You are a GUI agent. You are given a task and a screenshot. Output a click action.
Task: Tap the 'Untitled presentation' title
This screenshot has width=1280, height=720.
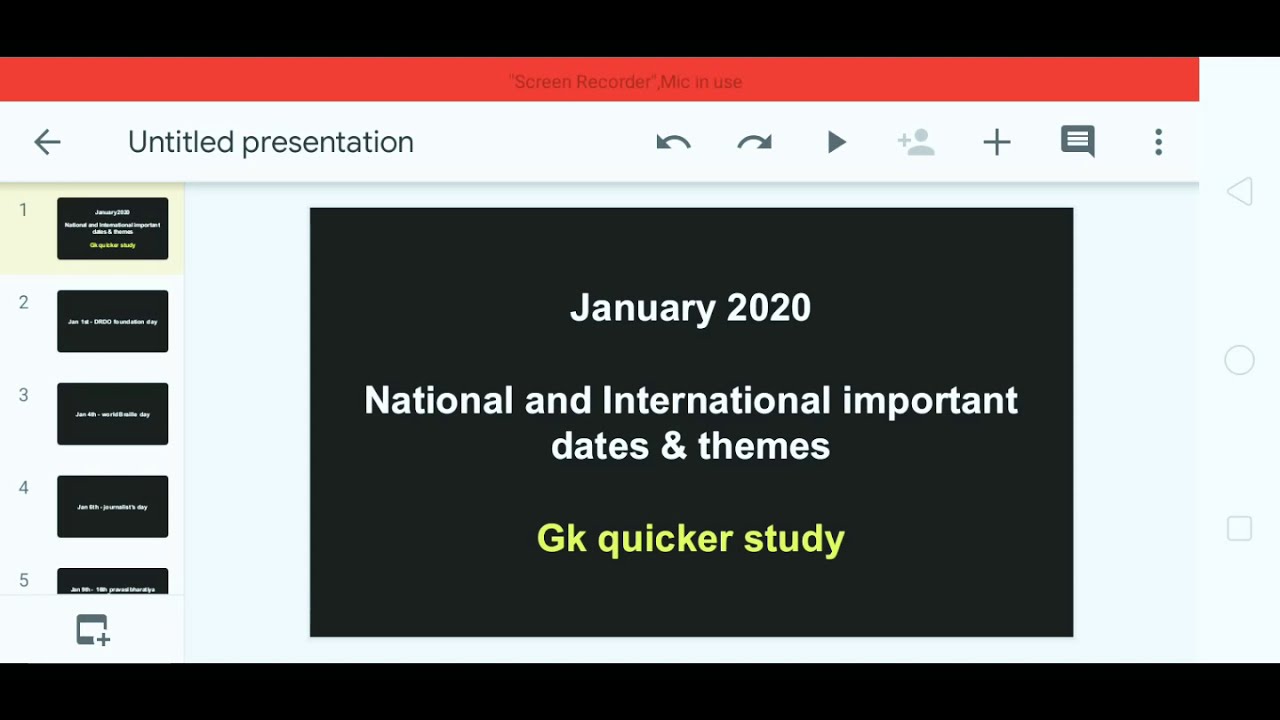click(271, 142)
